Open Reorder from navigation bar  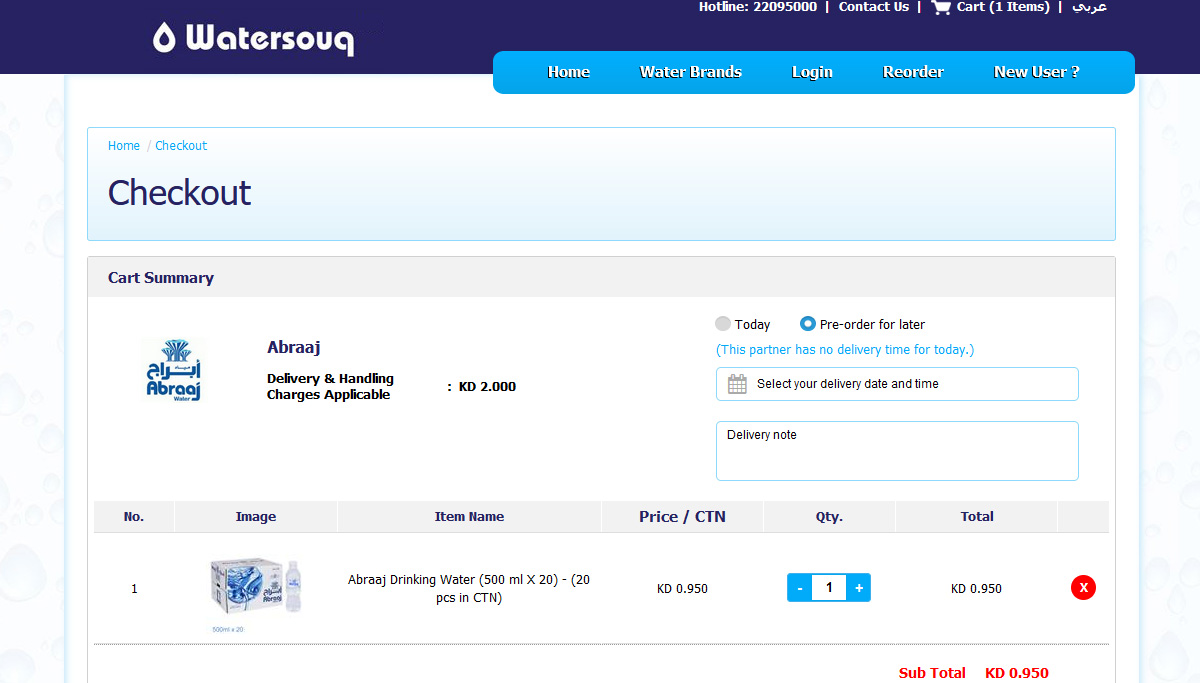pyautogui.click(x=913, y=72)
